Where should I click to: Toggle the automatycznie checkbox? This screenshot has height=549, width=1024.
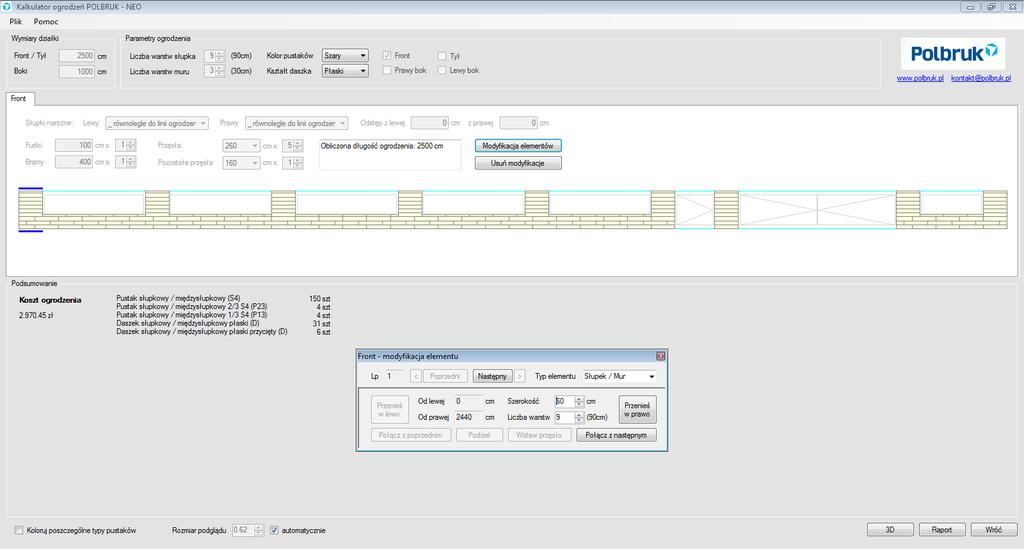click(274, 530)
